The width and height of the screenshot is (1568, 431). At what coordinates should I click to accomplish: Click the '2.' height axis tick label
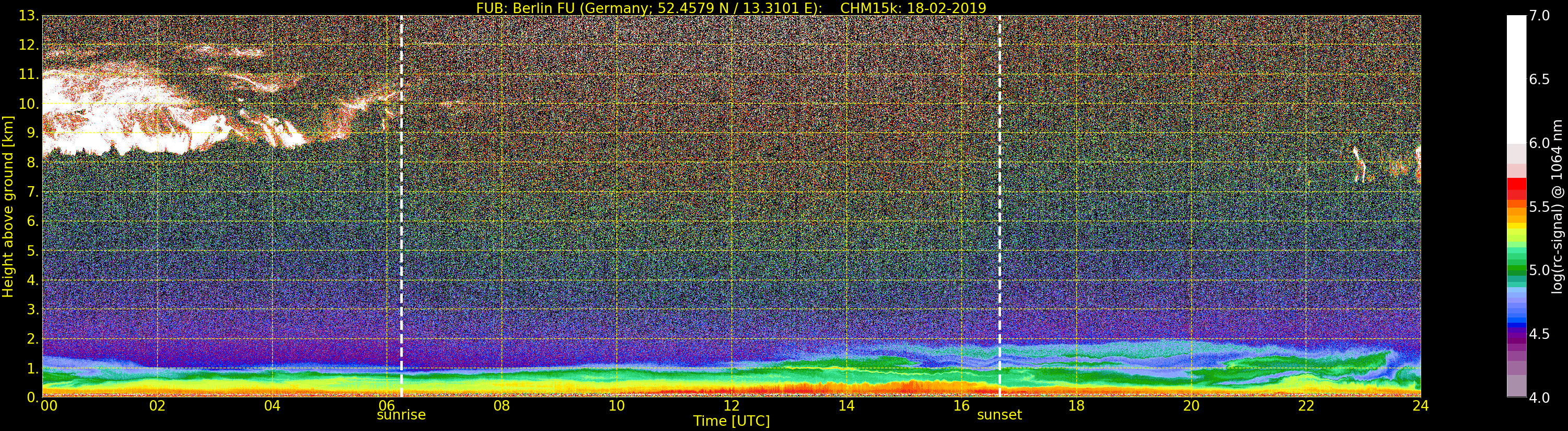(x=33, y=338)
